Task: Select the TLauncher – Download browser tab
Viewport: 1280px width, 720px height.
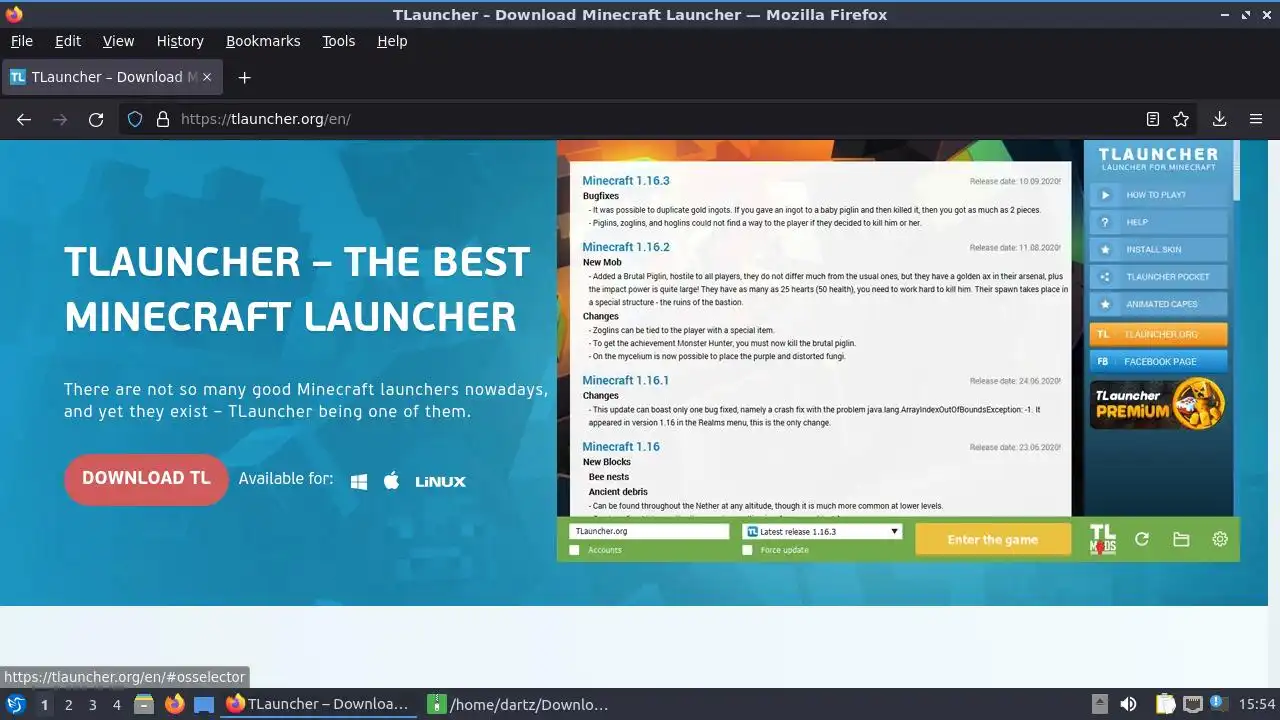Action: [112, 77]
